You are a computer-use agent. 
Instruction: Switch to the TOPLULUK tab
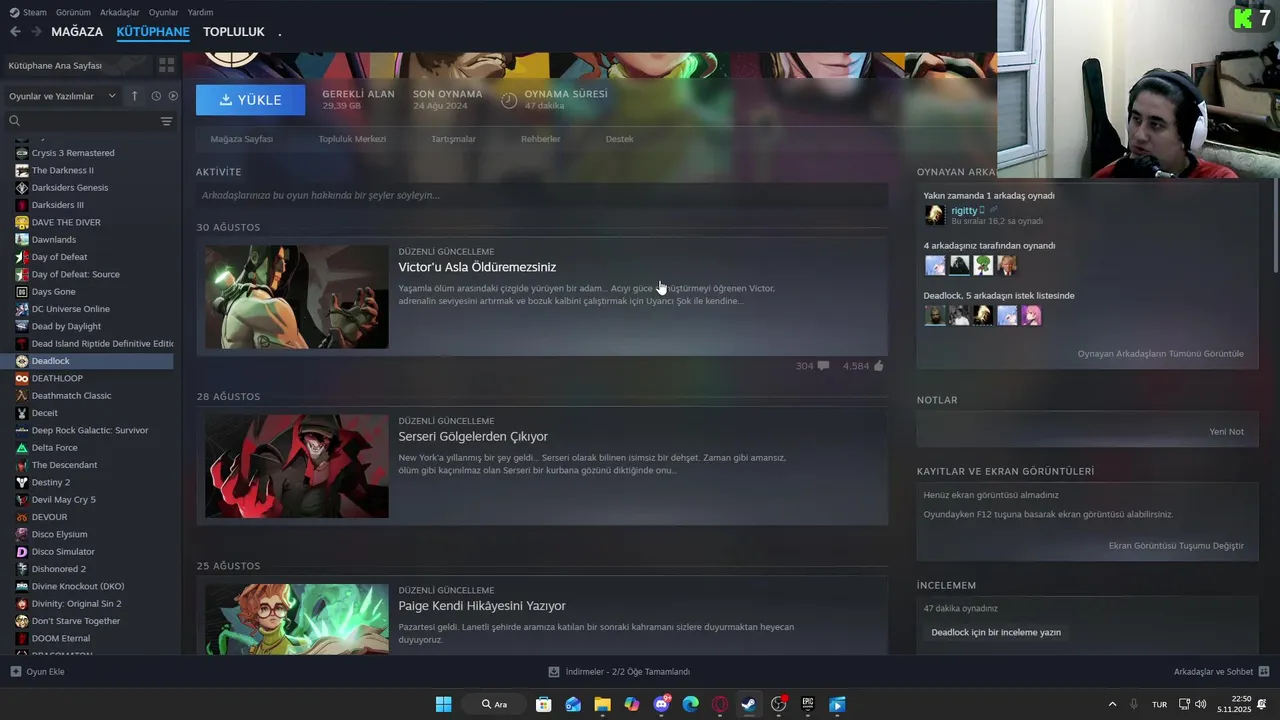pyautogui.click(x=234, y=32)
